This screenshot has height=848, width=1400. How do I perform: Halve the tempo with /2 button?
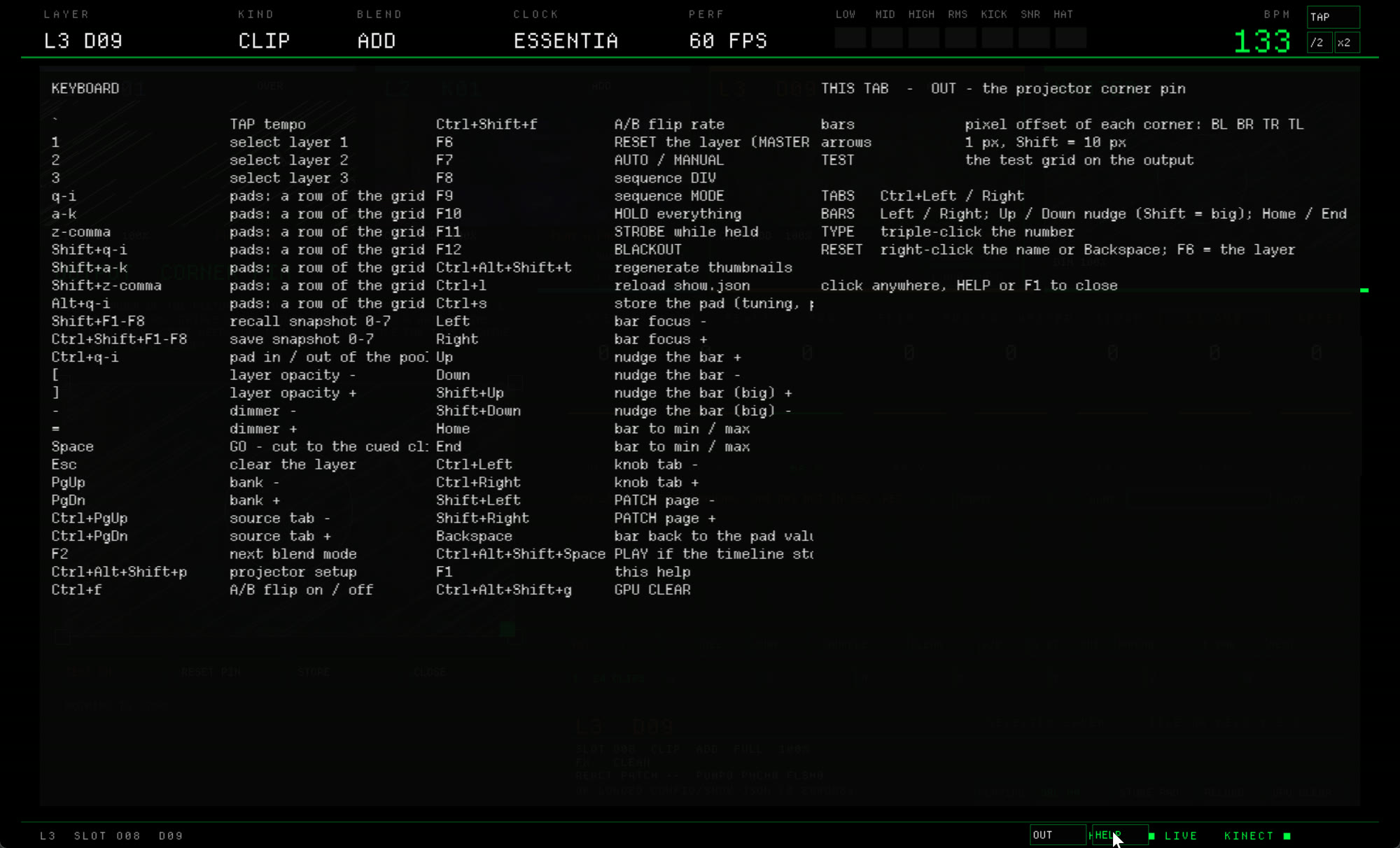tap(1319, 43)
